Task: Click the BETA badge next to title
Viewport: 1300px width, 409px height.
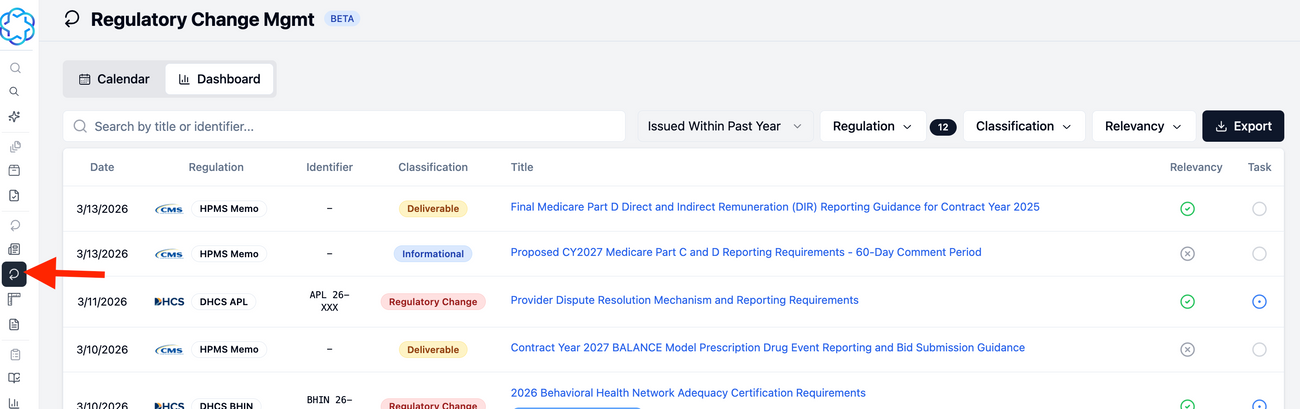Action: (342, 19)
